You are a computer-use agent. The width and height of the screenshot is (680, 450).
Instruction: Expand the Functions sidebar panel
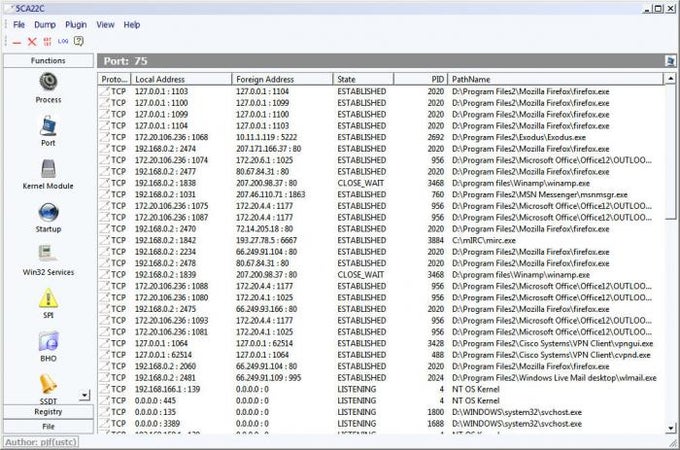click(x=48, y=61)
